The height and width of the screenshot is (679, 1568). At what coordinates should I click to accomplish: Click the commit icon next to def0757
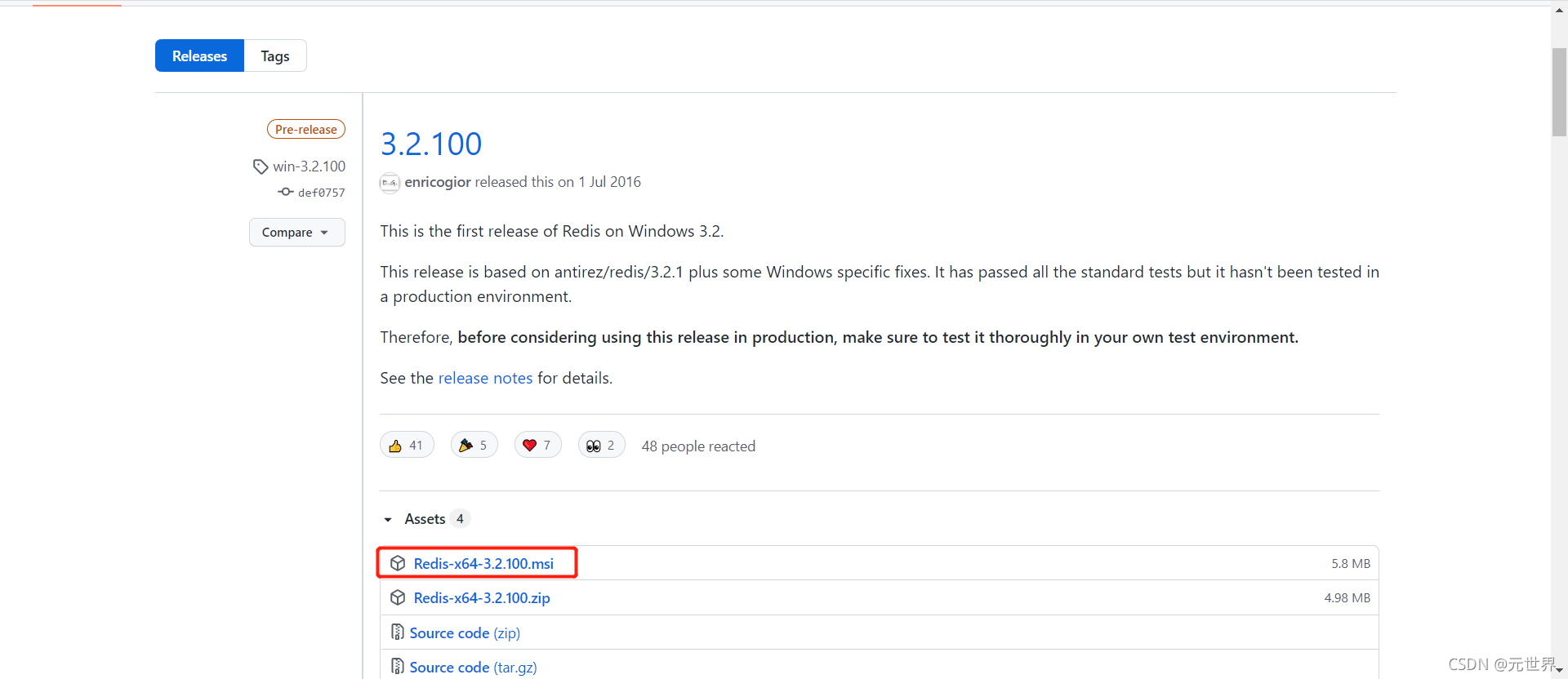(x=285, y=192)
